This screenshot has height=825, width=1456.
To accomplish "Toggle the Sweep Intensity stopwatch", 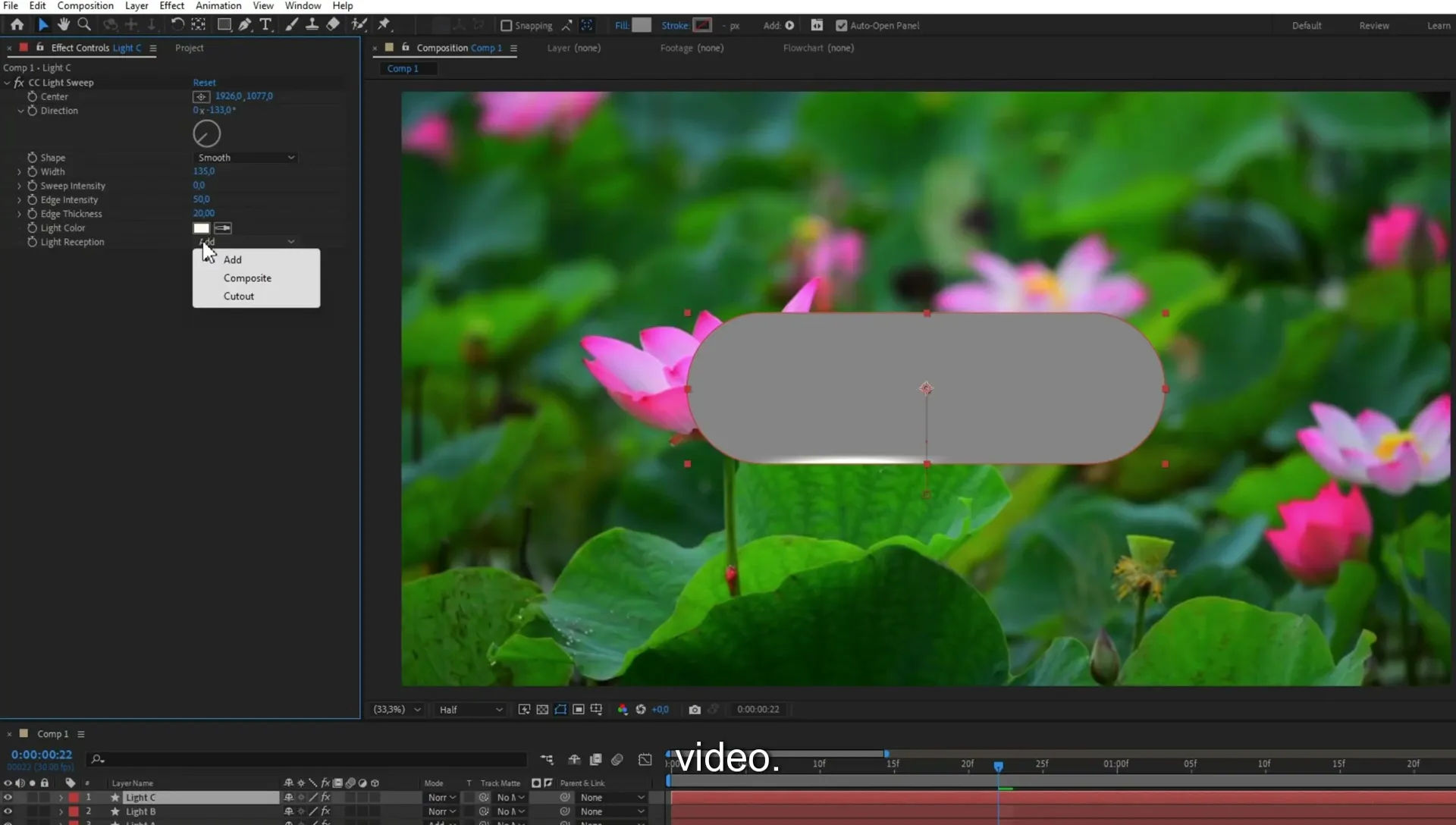I will coord(32,186).
